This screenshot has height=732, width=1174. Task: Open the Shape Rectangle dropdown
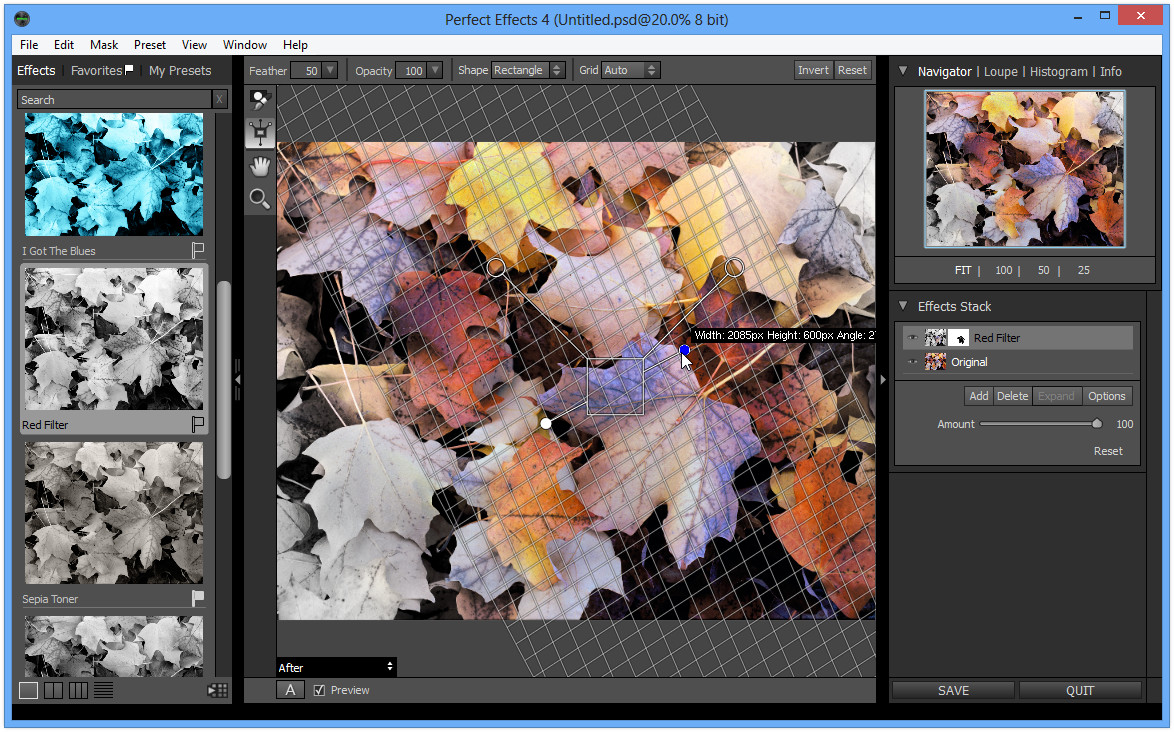[528, 70]
